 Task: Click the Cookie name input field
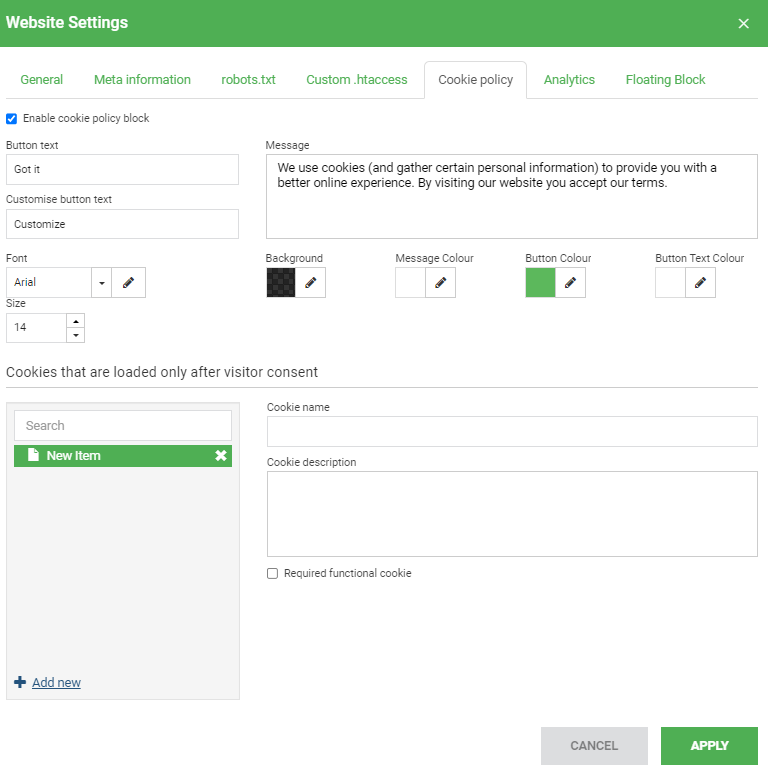(x=512, y=432)
